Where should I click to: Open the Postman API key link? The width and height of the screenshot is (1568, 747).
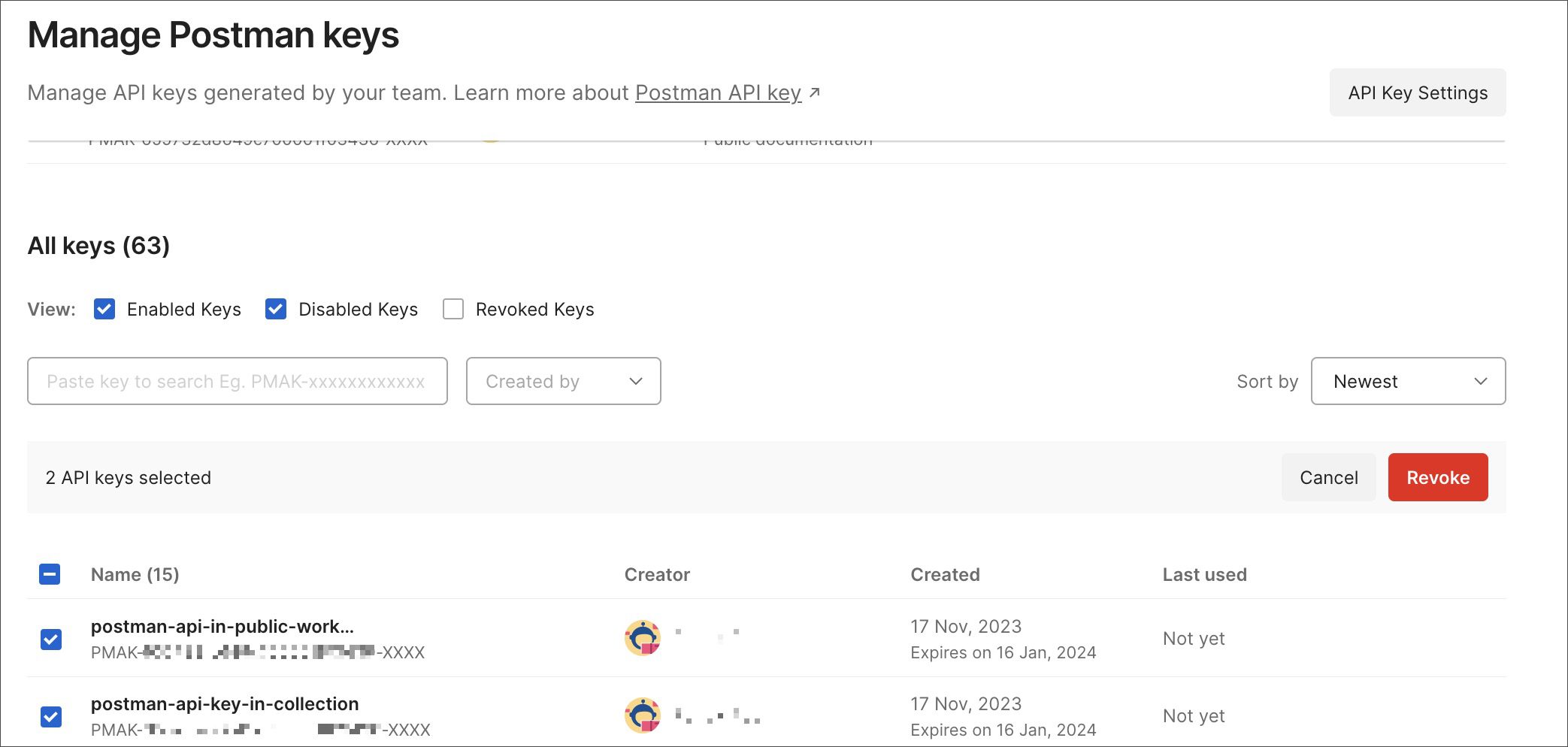718,92
